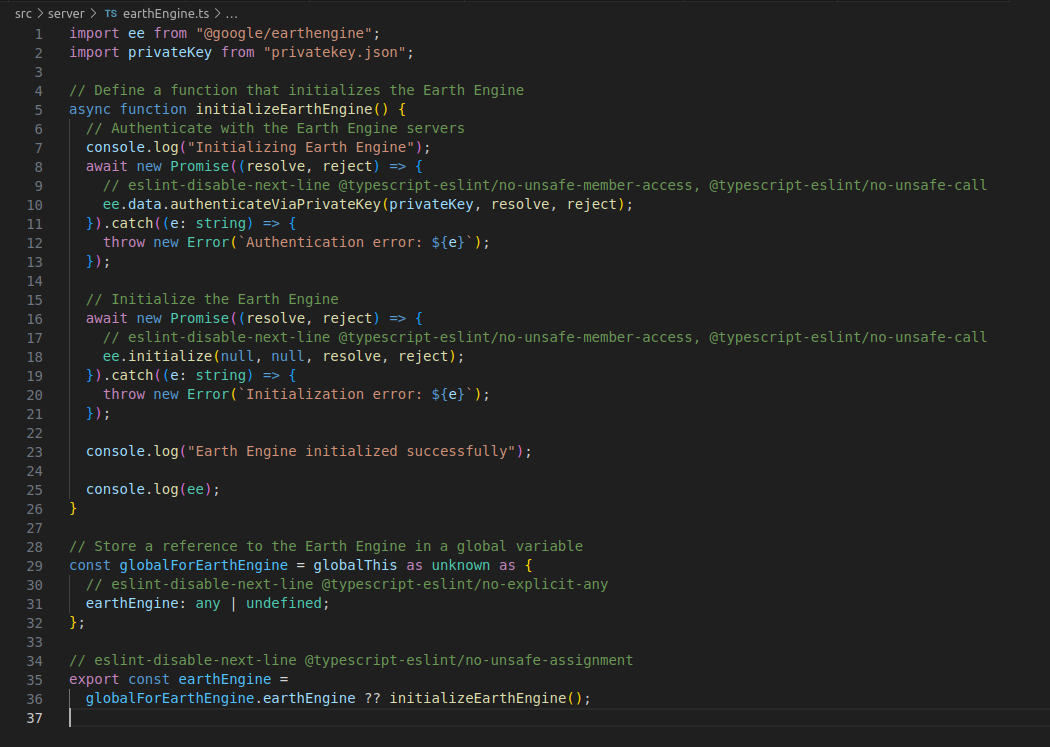Click the "Initialization error" template string
The width and height of the screenshot is (1050, 747).
356,394
